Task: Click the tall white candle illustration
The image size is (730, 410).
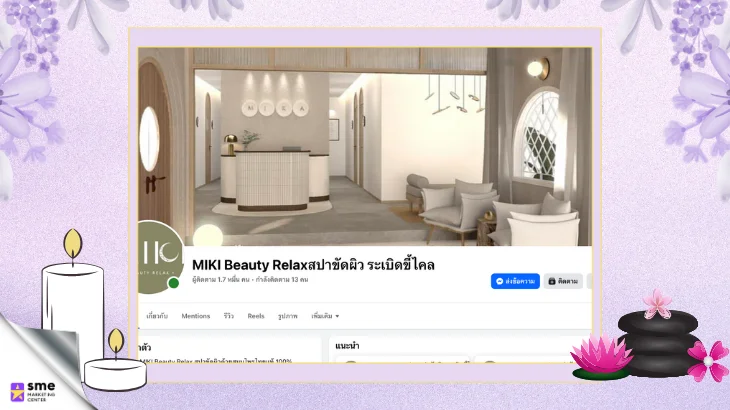Action: (73, 300)
